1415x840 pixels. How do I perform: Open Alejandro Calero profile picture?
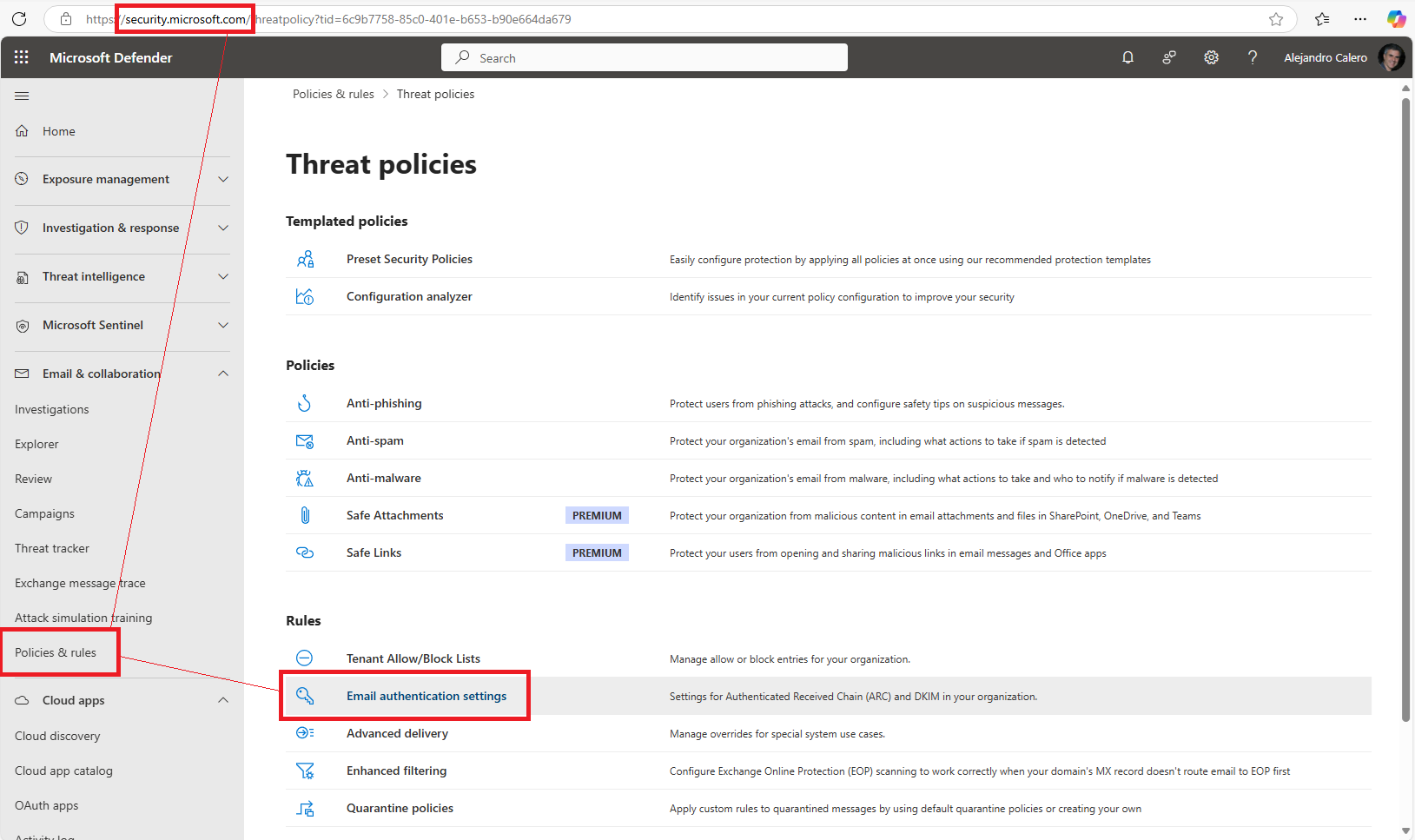point(1392,57)
